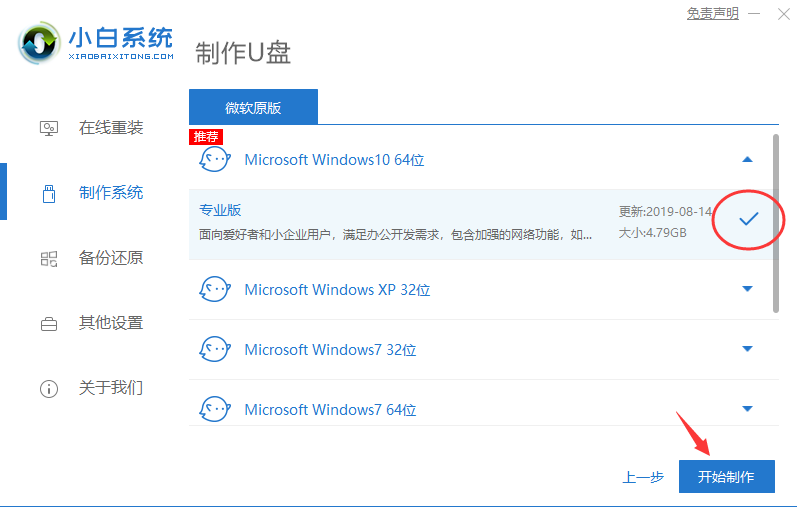Expand the Windows7 64位 arrow

click(x=747, y=409)
